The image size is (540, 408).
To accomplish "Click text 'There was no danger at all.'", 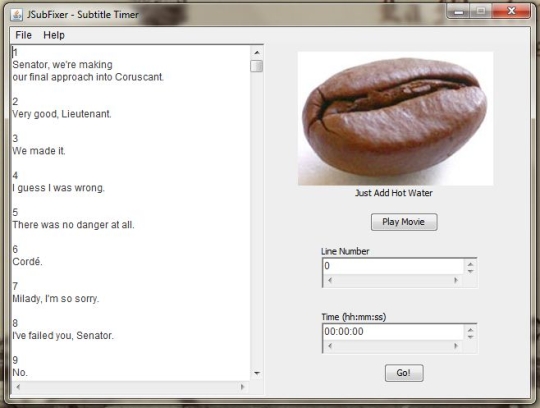I will pos(73,225).
